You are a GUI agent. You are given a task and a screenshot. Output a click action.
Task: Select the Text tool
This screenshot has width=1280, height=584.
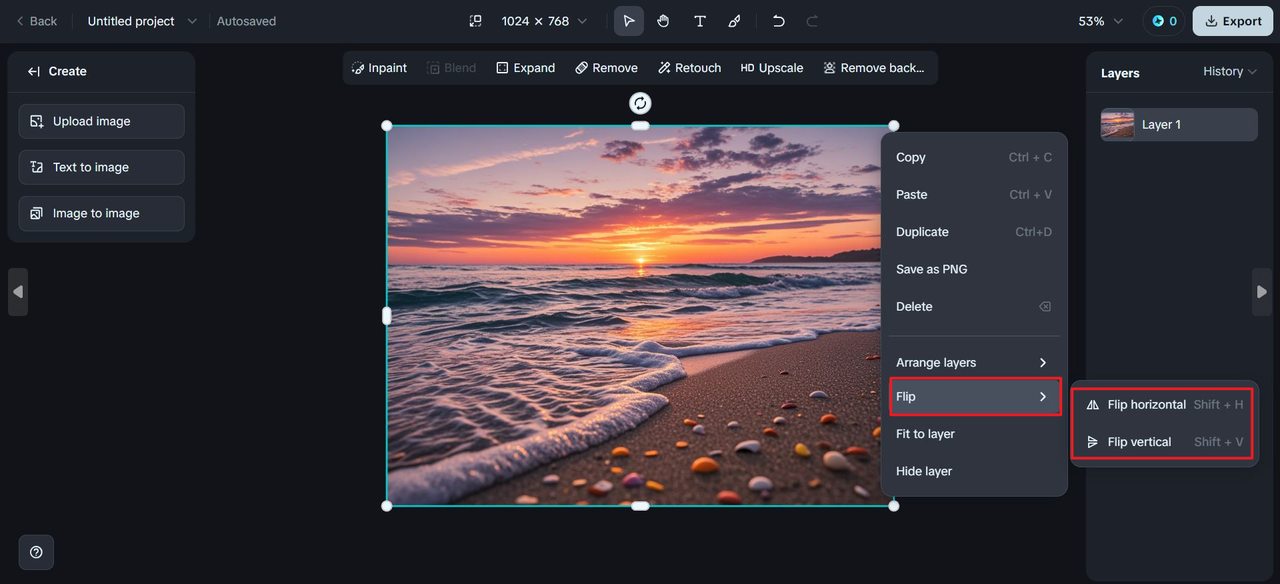point(699,21)
